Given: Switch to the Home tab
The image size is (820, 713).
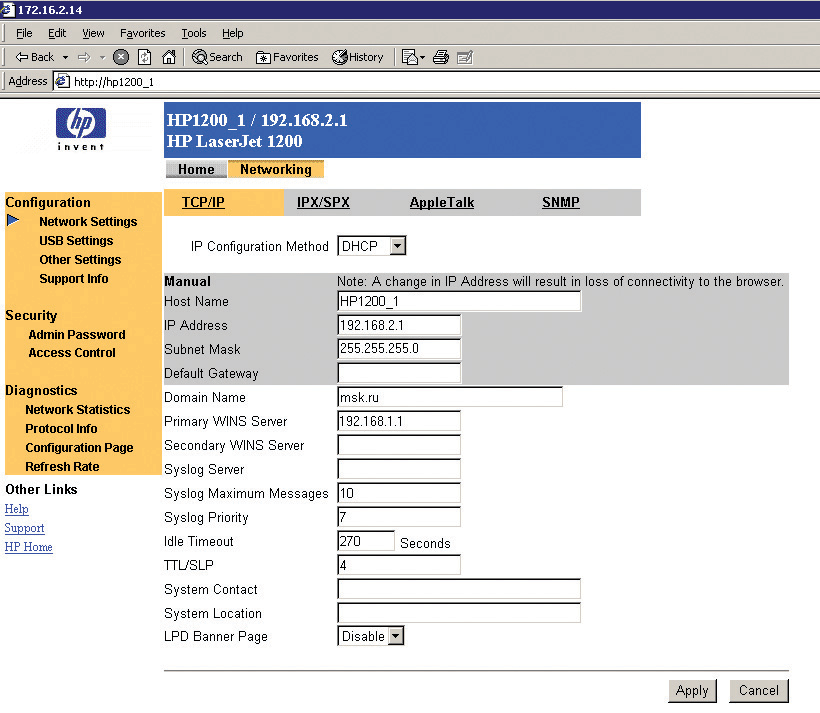Looking at the screenshot, I should (x=196, y=169).
